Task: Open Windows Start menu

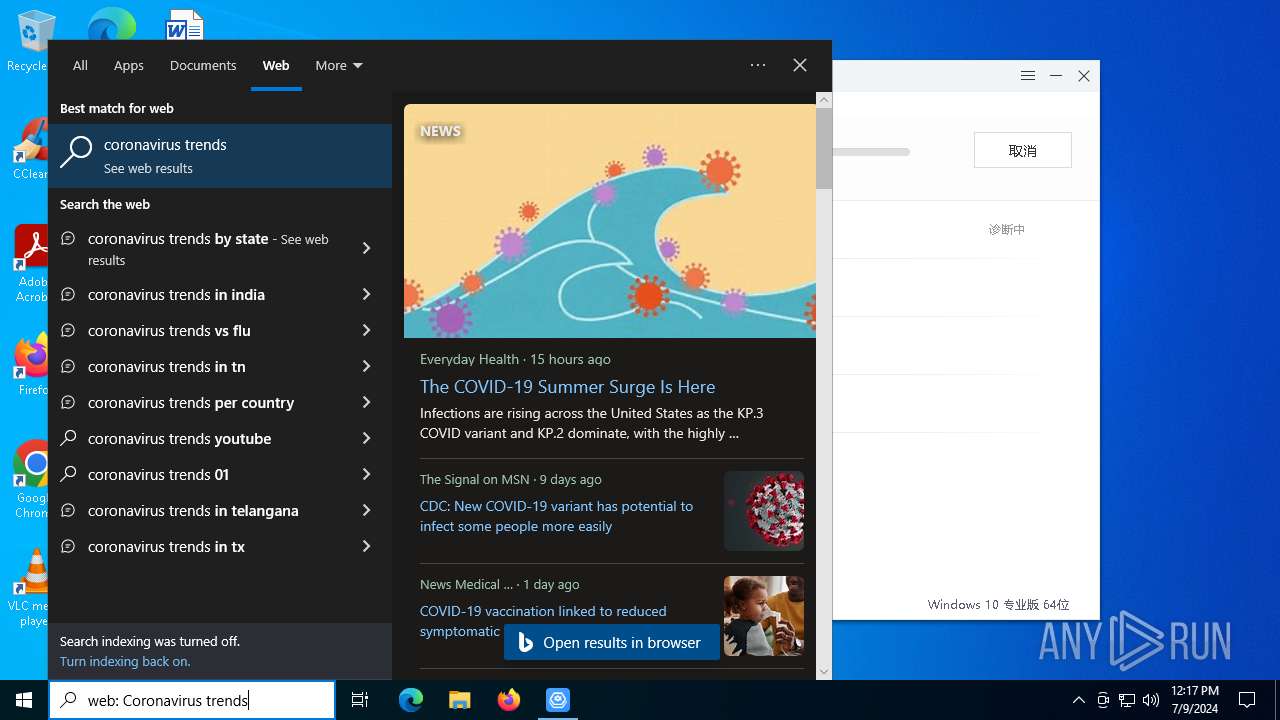Action: pyautogui.click(x=24, y=700)
